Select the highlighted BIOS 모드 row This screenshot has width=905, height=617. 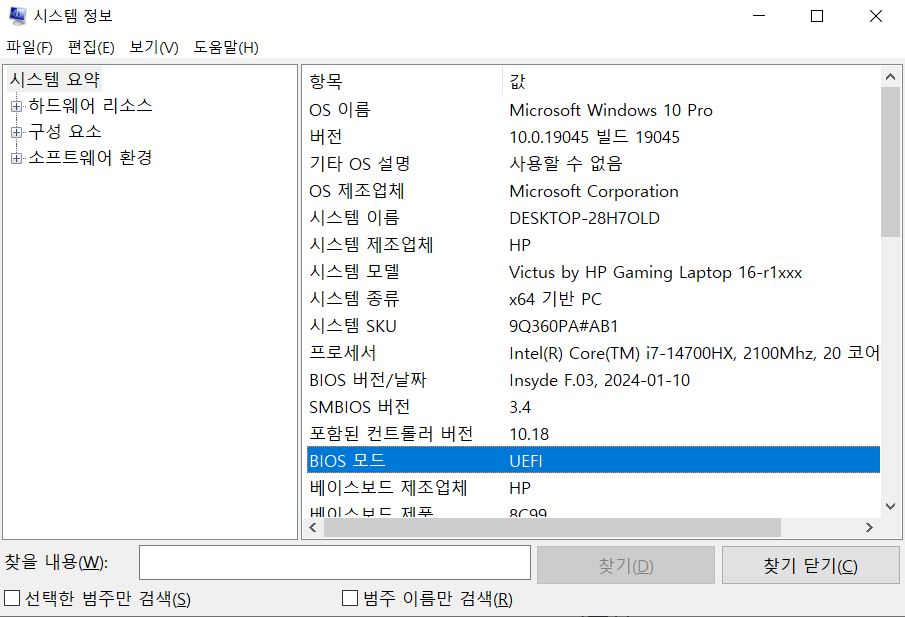(593, 461)
